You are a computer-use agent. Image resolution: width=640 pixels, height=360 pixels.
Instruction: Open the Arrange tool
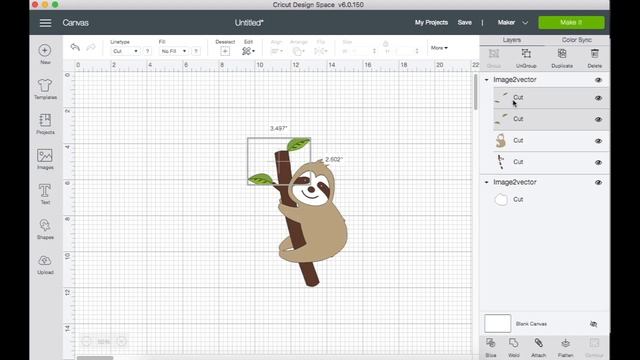tap(299, 51)
